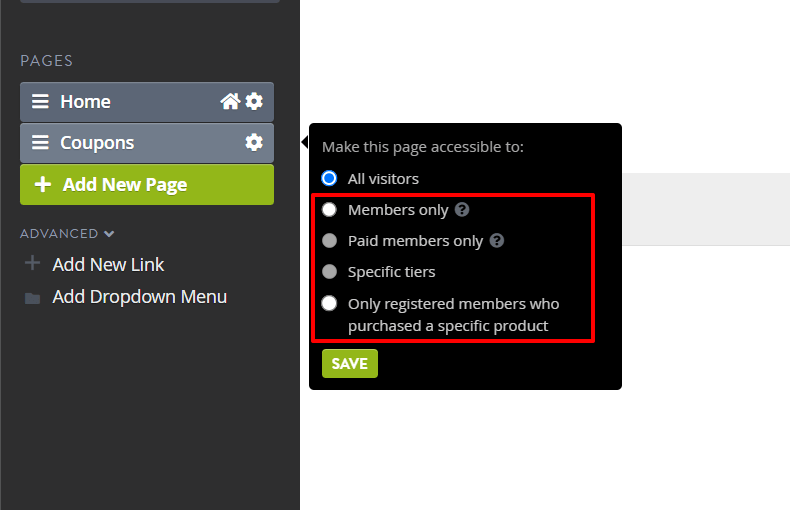Viewport: 790px width, 510px height.
Task: Grab the hamburger handle on Coupons row
Action: [40, 143]
